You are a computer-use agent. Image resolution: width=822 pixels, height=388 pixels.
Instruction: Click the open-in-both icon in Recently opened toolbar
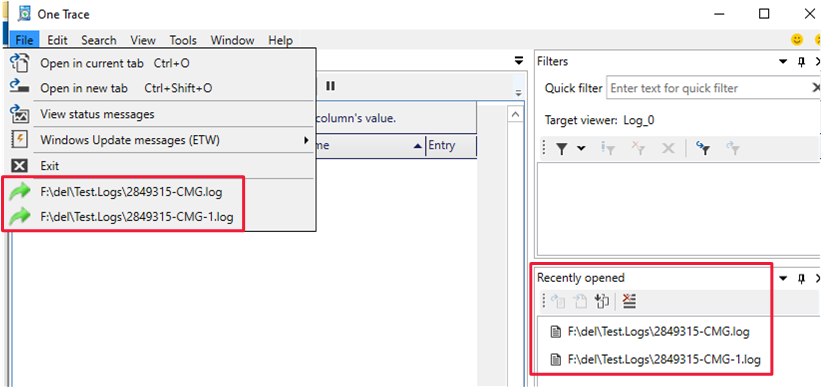(601, 301)
